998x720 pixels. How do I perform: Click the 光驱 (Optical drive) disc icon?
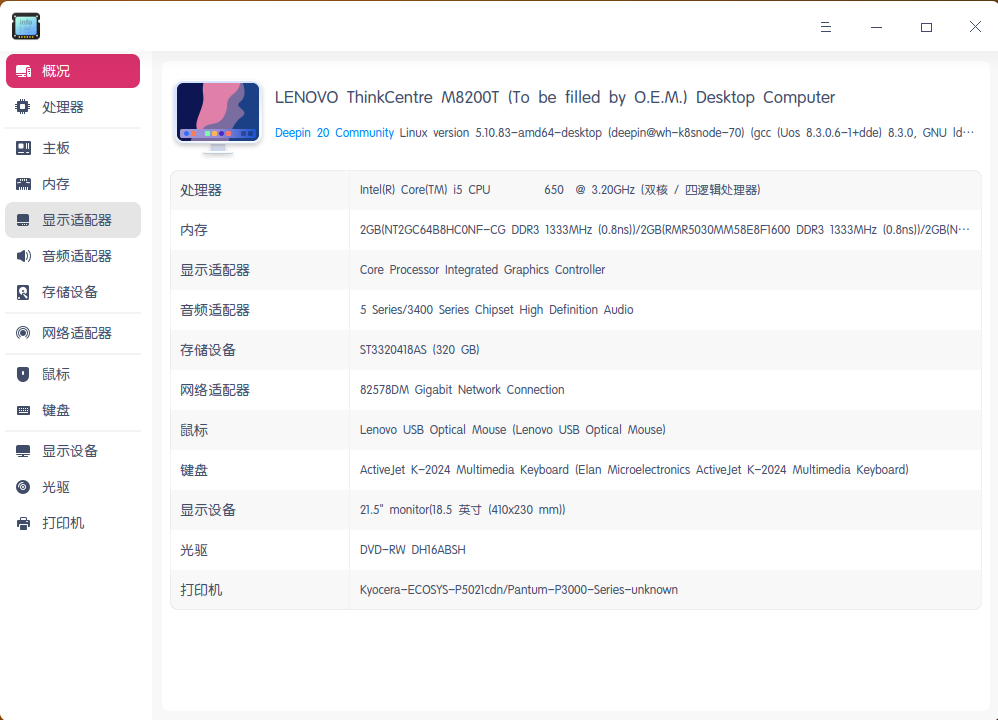pyautogui.click(x=22, y=487)
